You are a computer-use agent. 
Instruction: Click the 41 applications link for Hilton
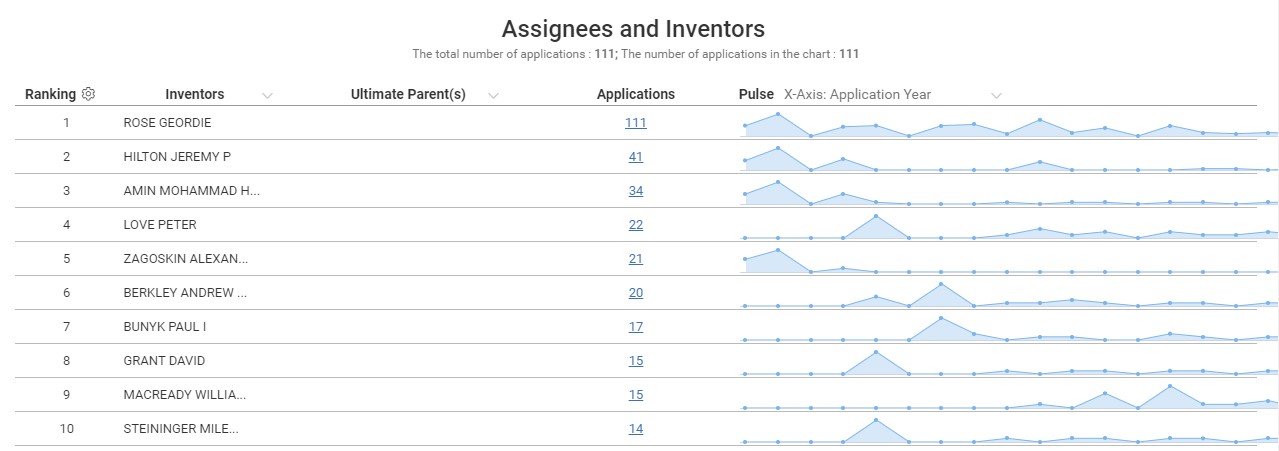coord(636,157)
